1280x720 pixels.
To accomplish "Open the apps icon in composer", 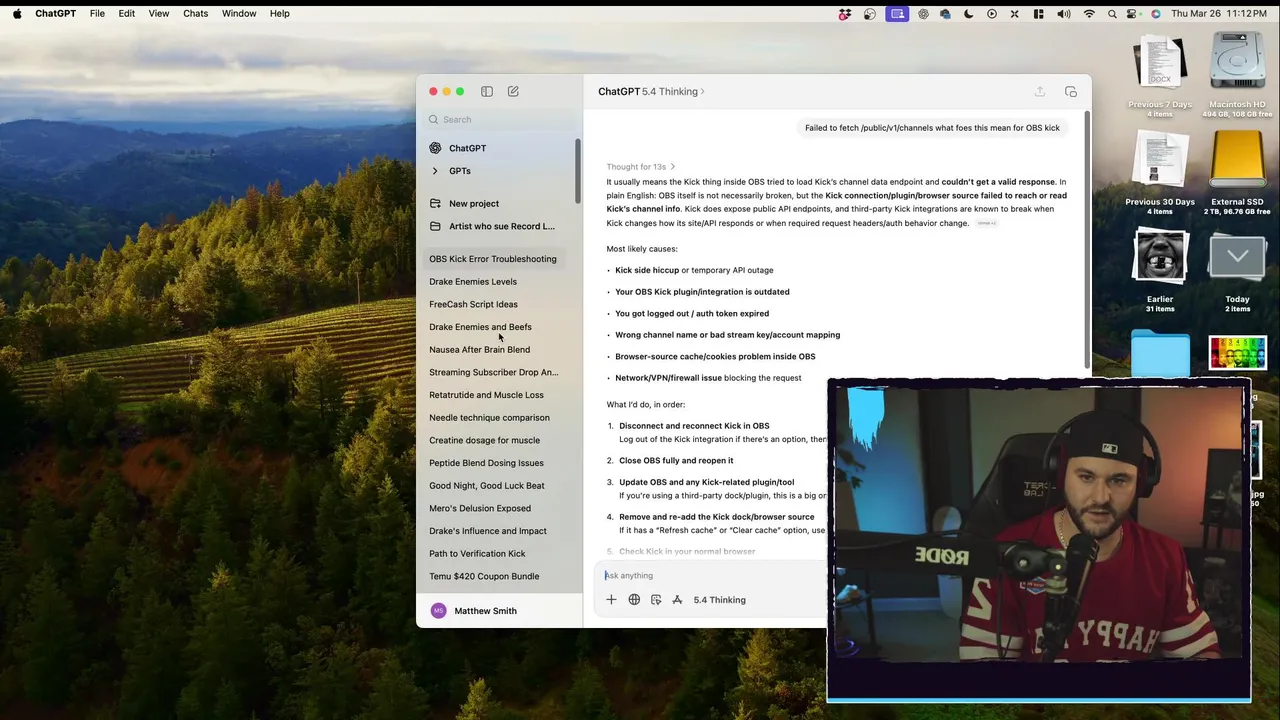I will 677,600.
